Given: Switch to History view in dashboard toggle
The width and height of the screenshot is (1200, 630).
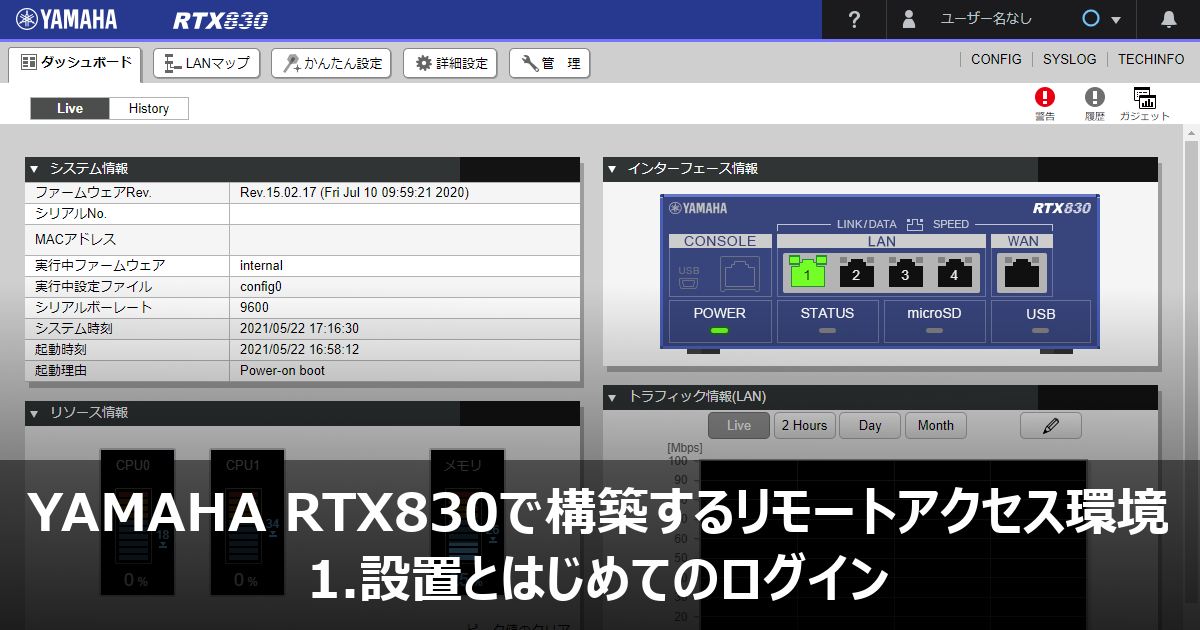Looking at the screenshot, I should [148, 107].
